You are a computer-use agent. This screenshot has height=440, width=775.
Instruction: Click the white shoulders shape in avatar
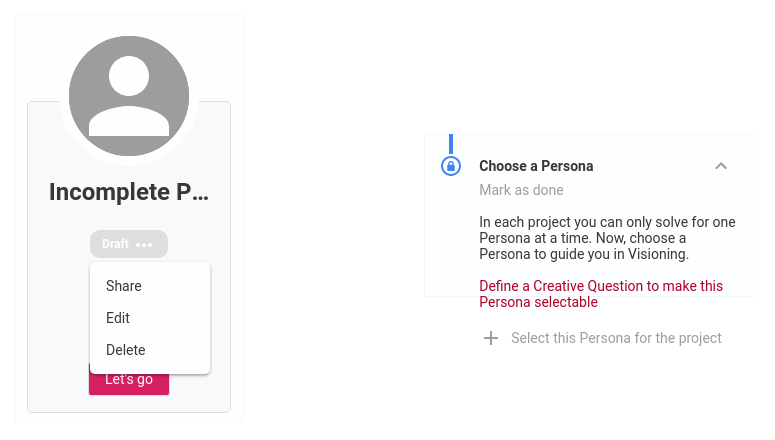click(129, 121)
